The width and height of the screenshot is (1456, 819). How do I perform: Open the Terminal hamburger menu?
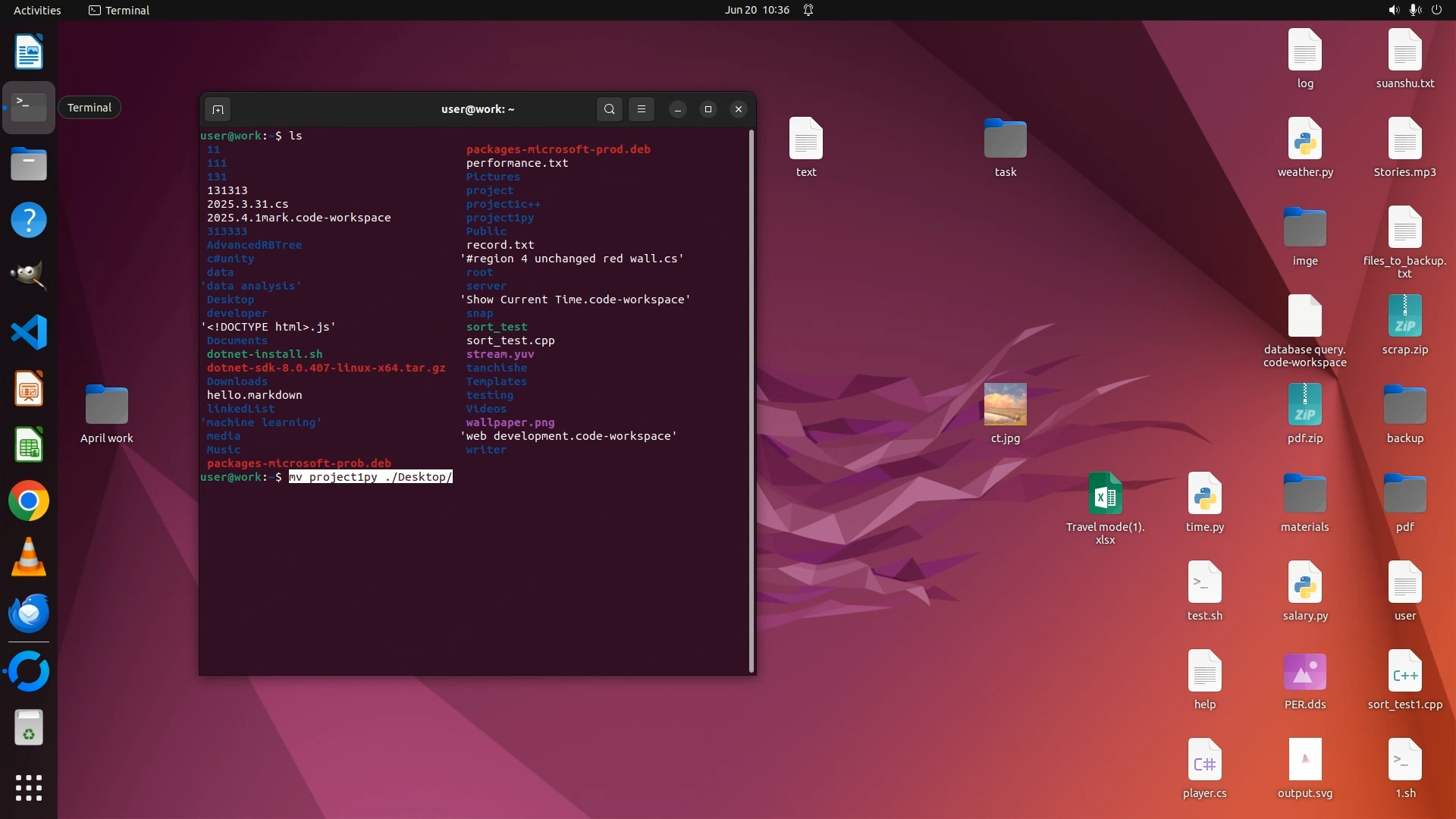point(642,109)
